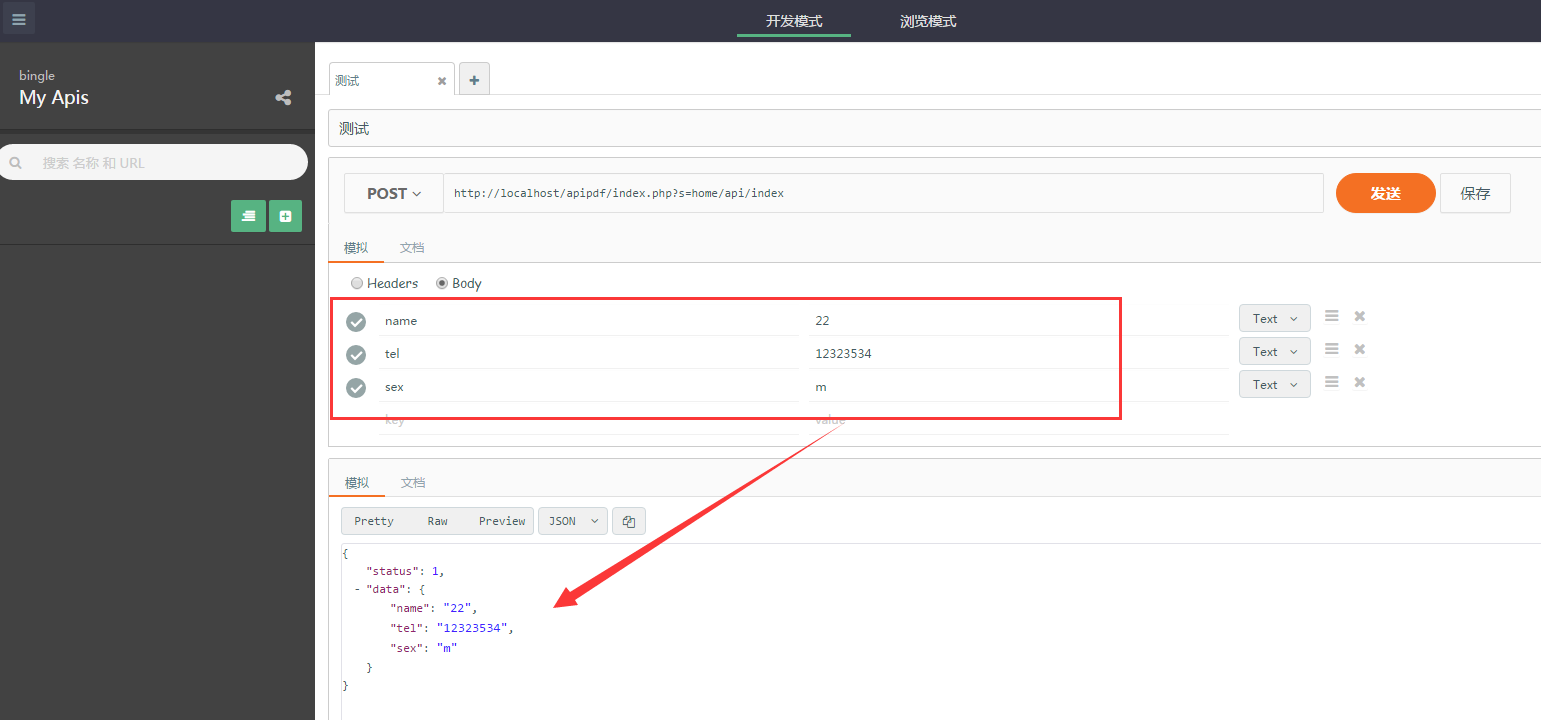The image size is (1541, 720).
Task: Copy the response using the copy icon
Action: point(629,521)
